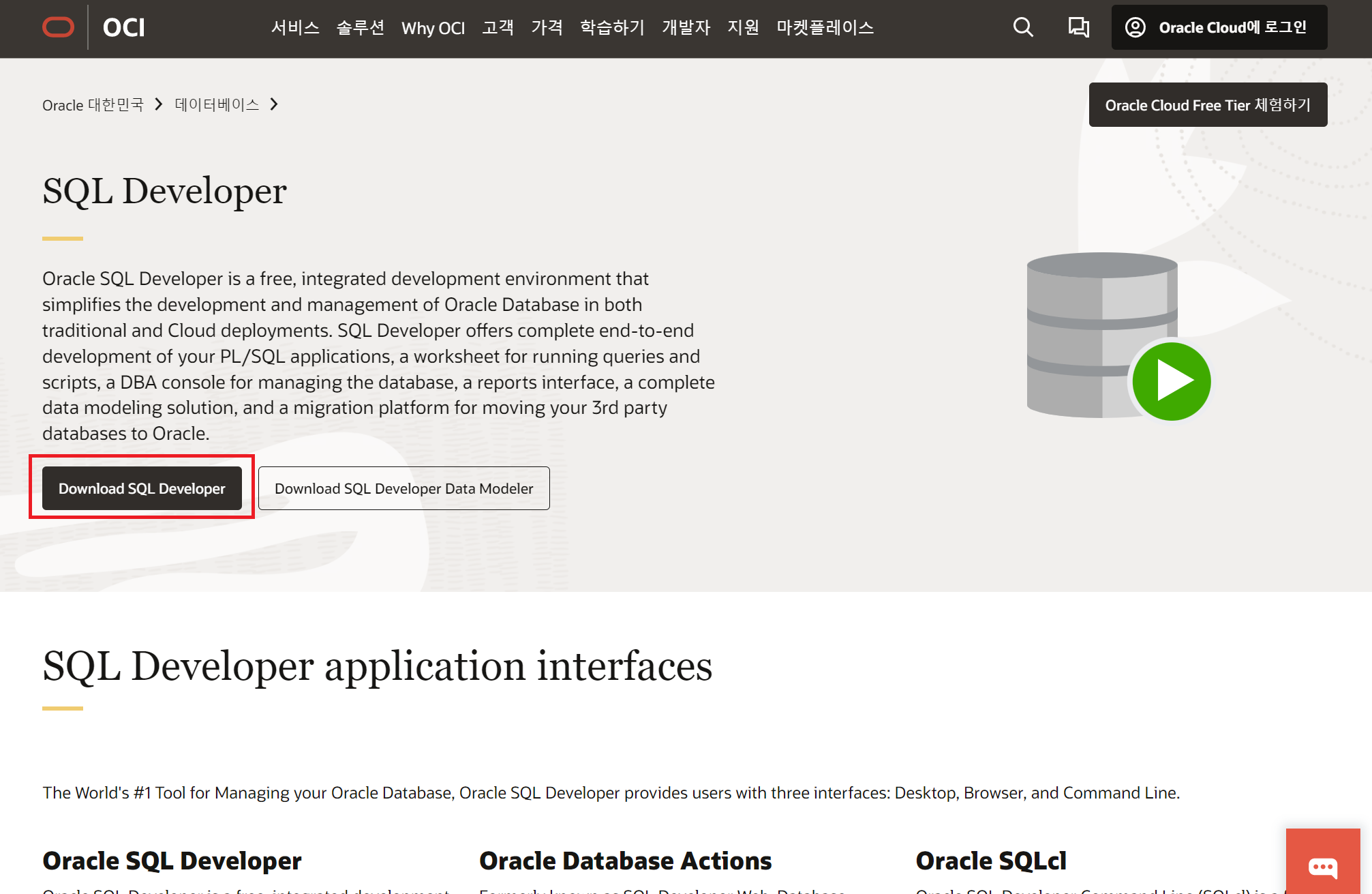Play the SQL Developer video icon

coord(1171,381)
